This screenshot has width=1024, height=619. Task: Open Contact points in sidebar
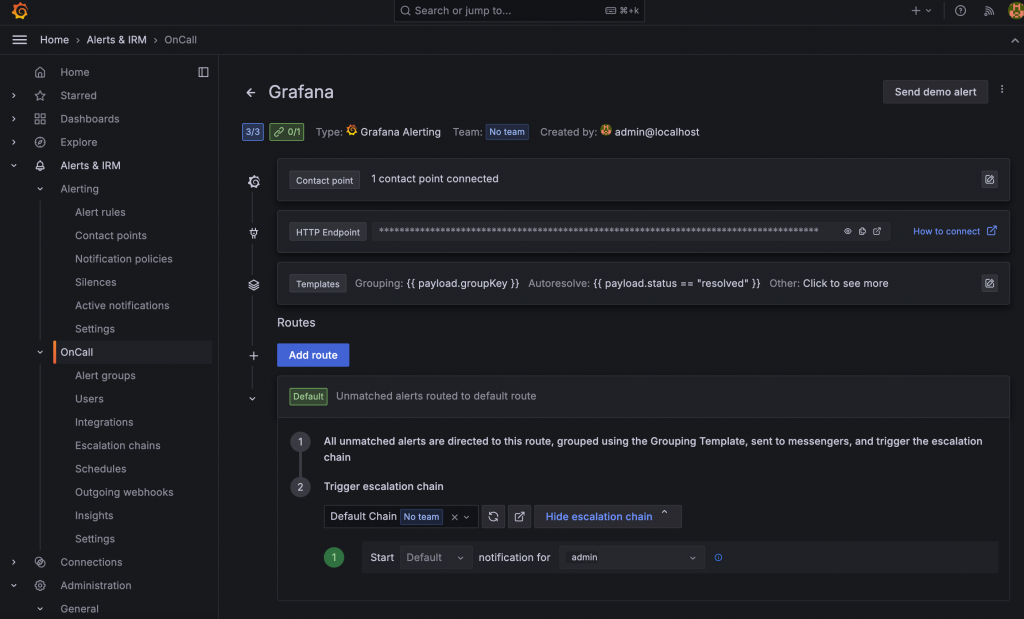click(x=110, y=236)
